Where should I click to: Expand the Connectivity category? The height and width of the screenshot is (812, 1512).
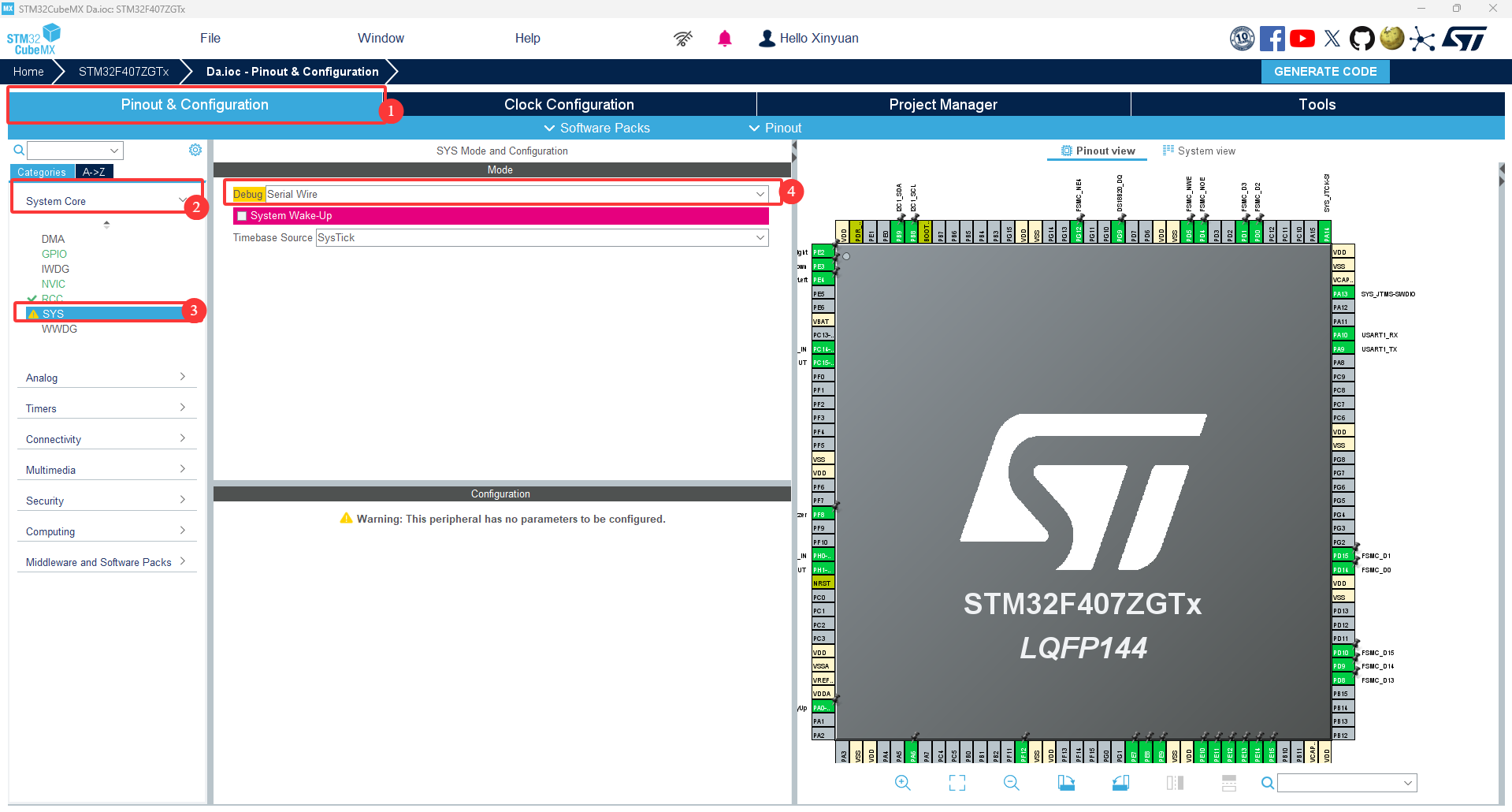pyautogui.click(x=106, y=438)
